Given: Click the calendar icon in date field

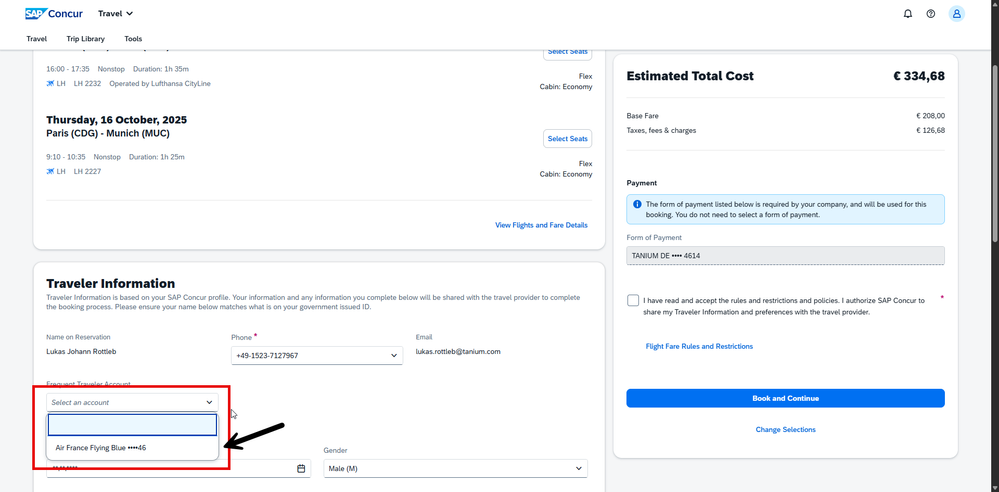Looking at the screenshot, I should [x=301, y=468].
